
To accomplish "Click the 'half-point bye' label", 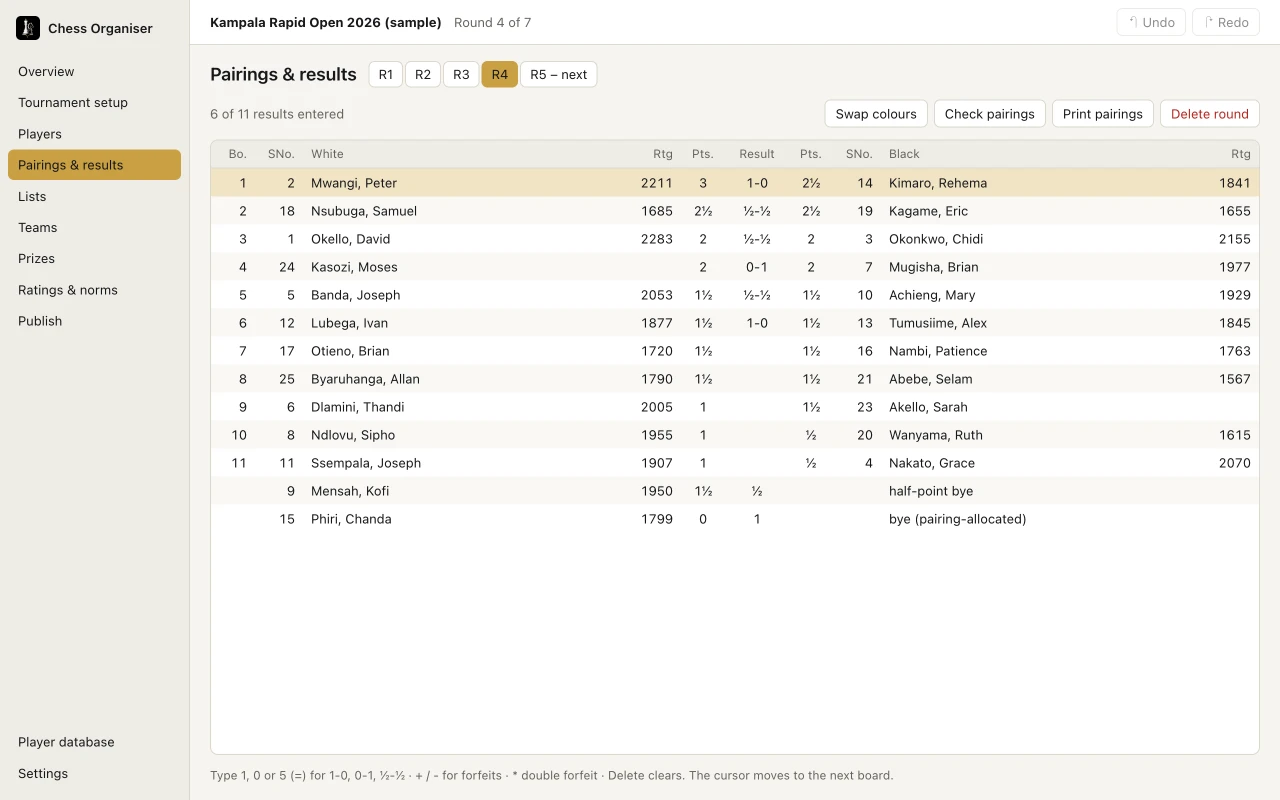I will 931,491.
